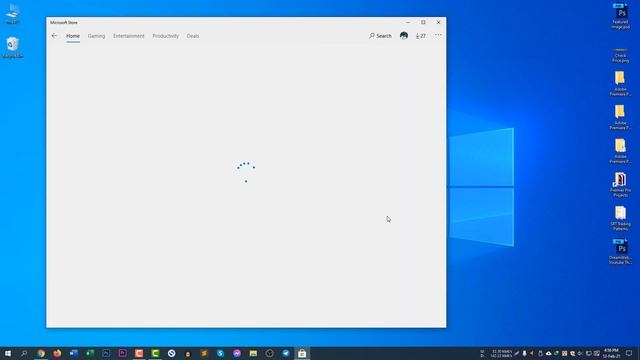Open the green Camtasia recorder taskbar icon
Image resolution: width=640 pixels, height=360 pixels.
[x=155, y=353]
